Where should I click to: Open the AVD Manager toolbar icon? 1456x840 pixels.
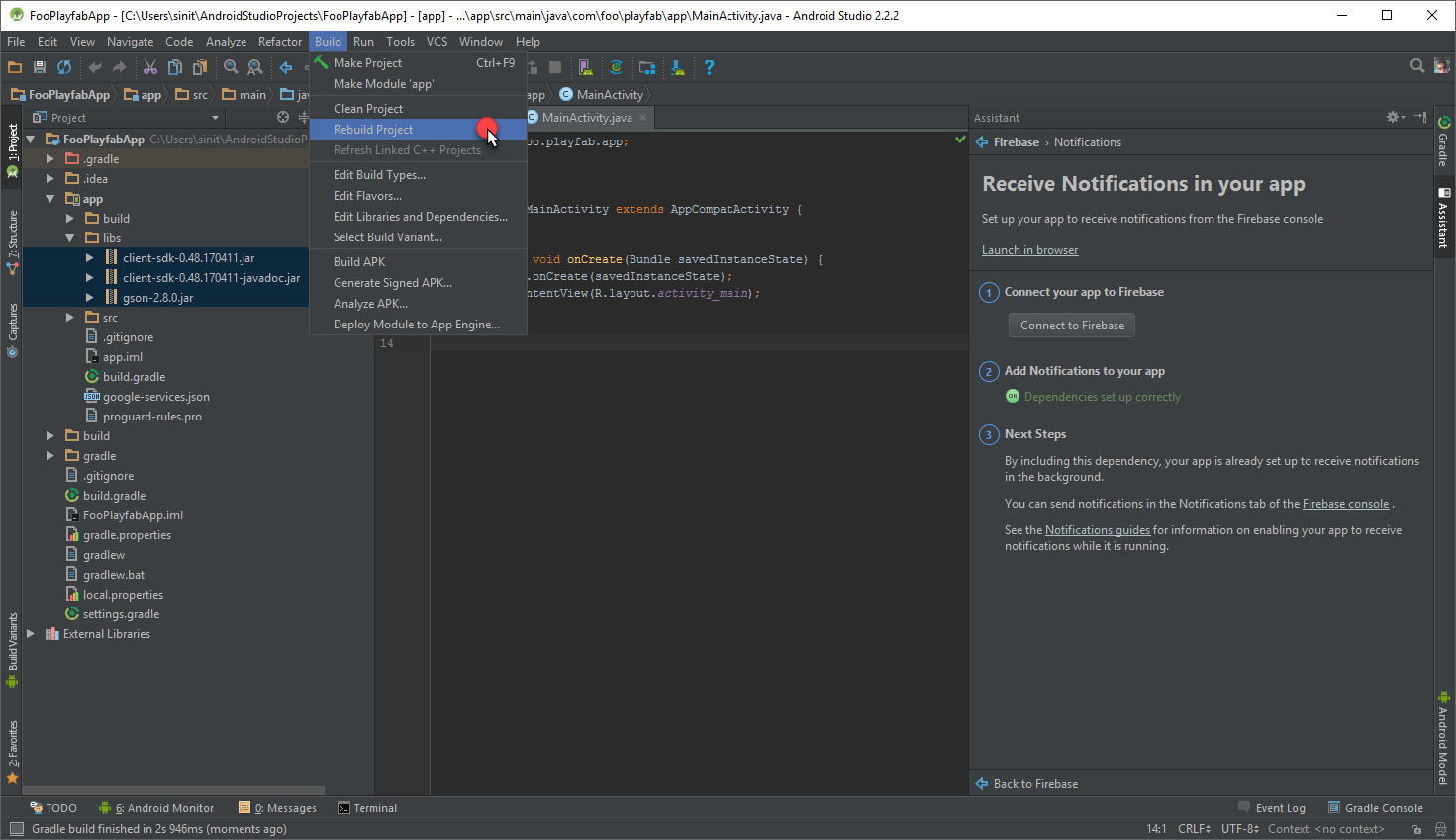[586, 67]
